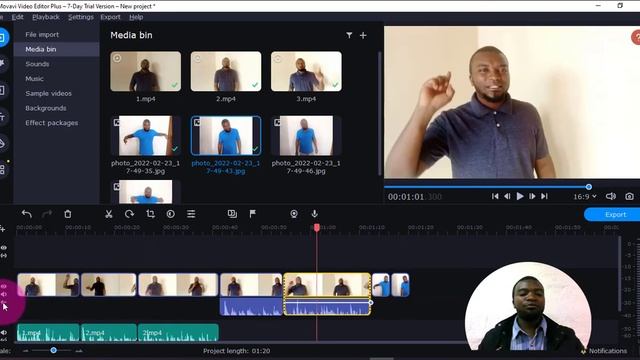Open the Export menu
The height and width of the screenshot is (360, 640).
110,17
